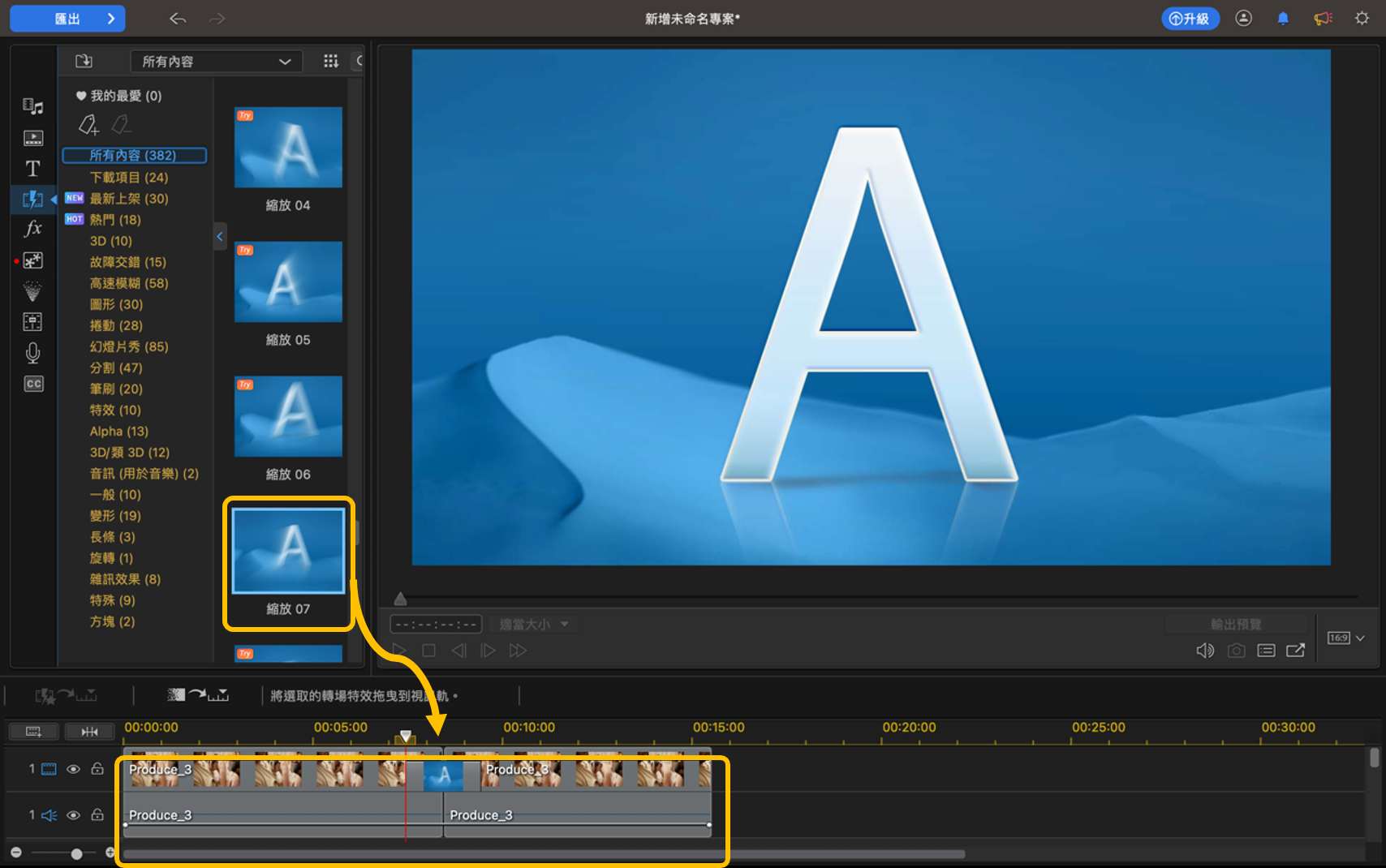This screenshot has height=868, width=1386.
Task: Zoom out the timeline with minus button
Action: (x=16, y=853)
